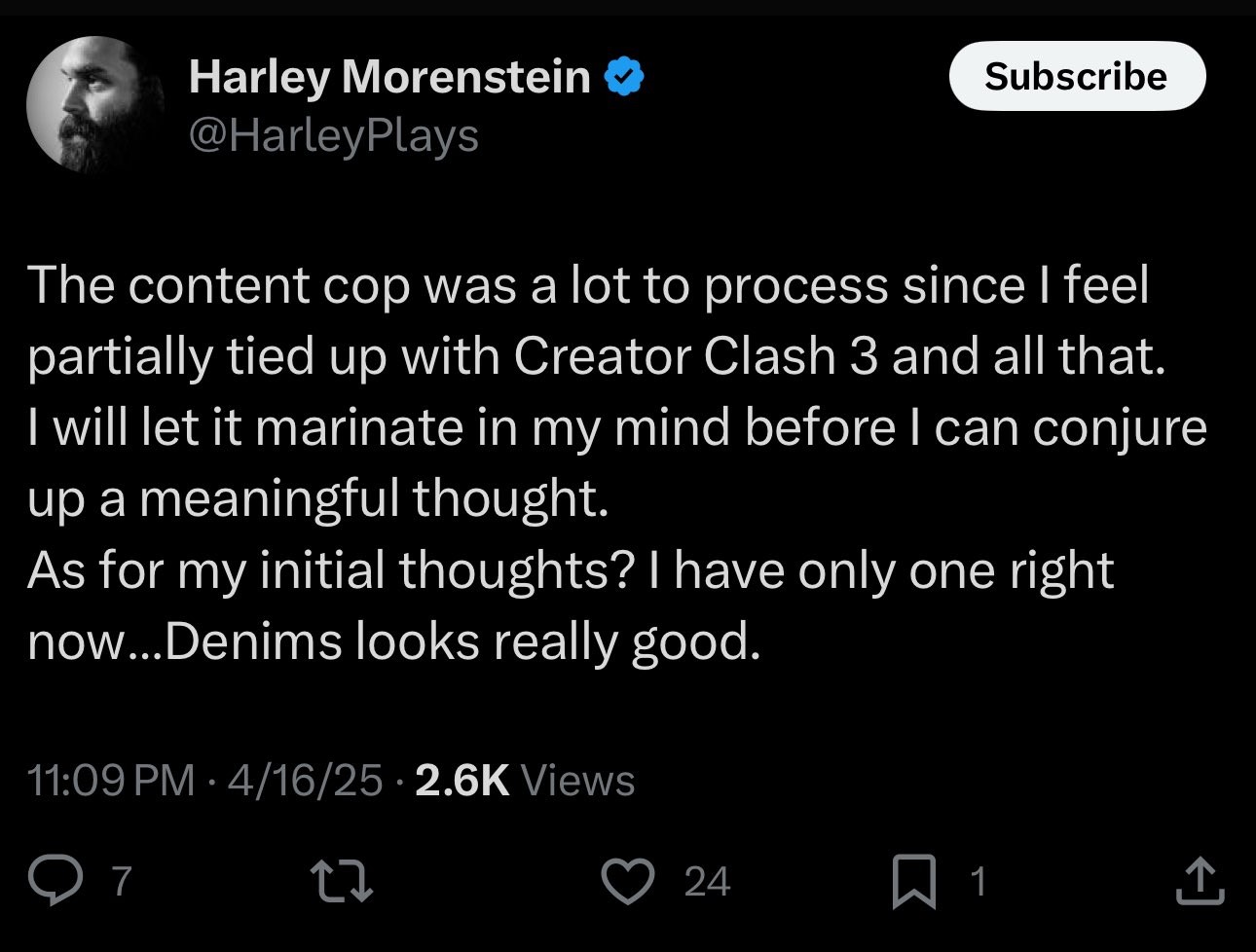Click the bookmark count number 1
This screenshot has width=1256, height=952.
tap(979, 881)
